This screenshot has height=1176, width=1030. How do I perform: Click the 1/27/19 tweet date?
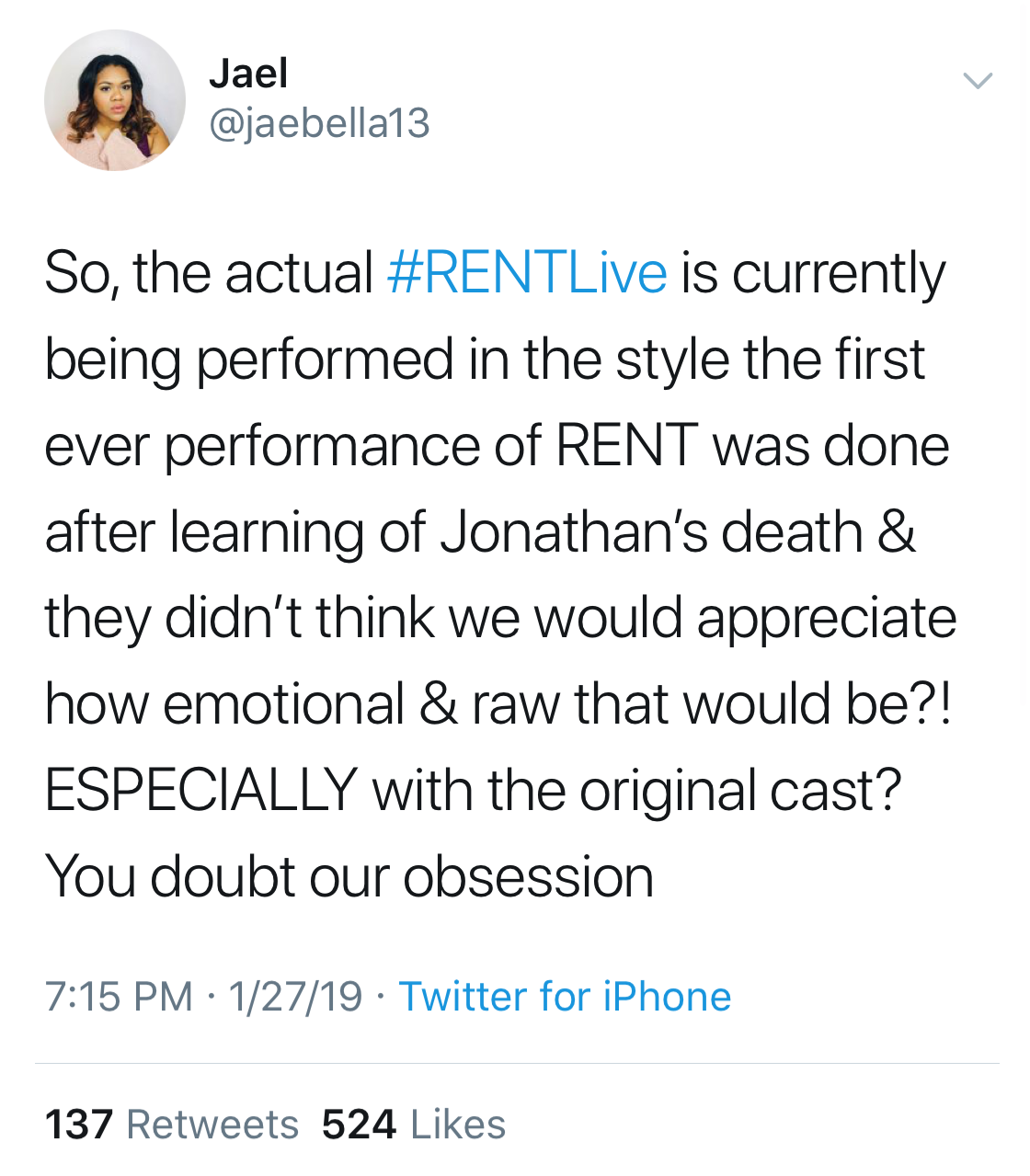coord(295,997)
